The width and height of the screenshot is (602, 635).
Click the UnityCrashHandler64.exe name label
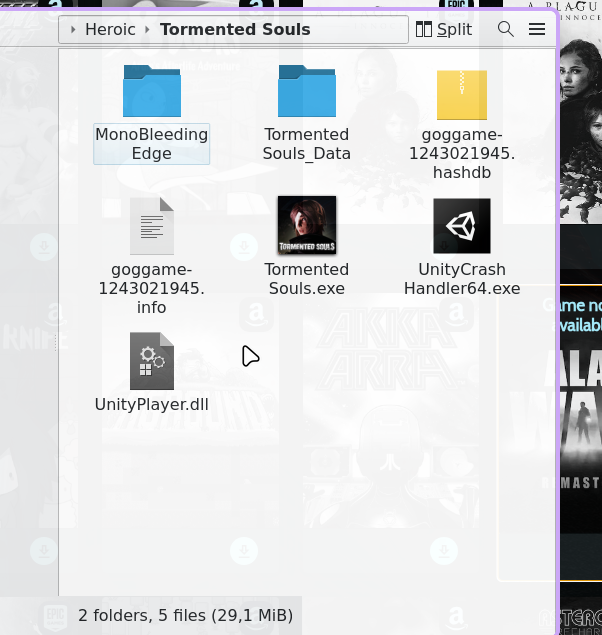[x=462, y=279]
